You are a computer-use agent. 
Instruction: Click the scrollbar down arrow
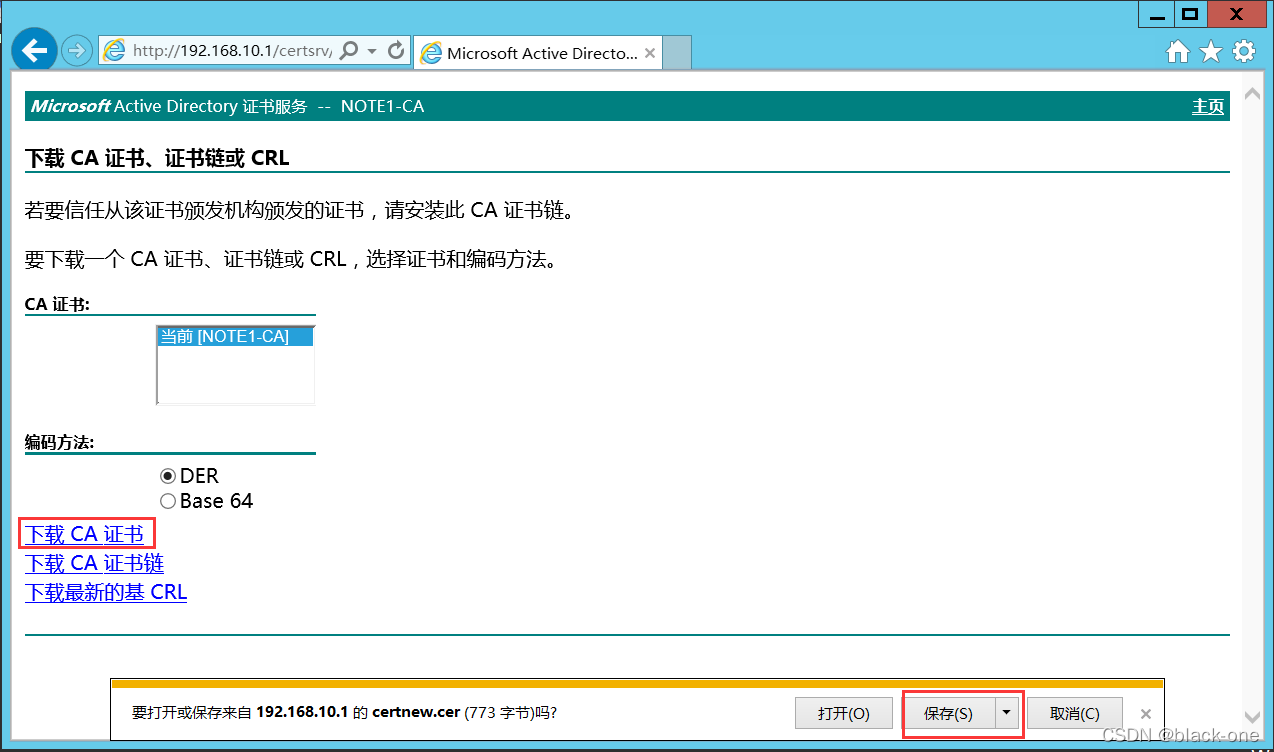[x=1251, y=716]
